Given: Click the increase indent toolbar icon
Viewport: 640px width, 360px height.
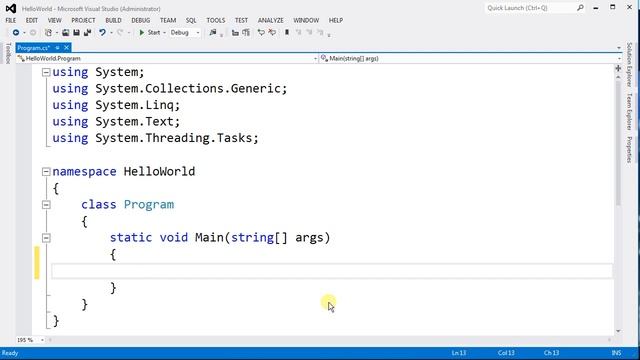Looking at the screenshot, I should click(246, 33).
